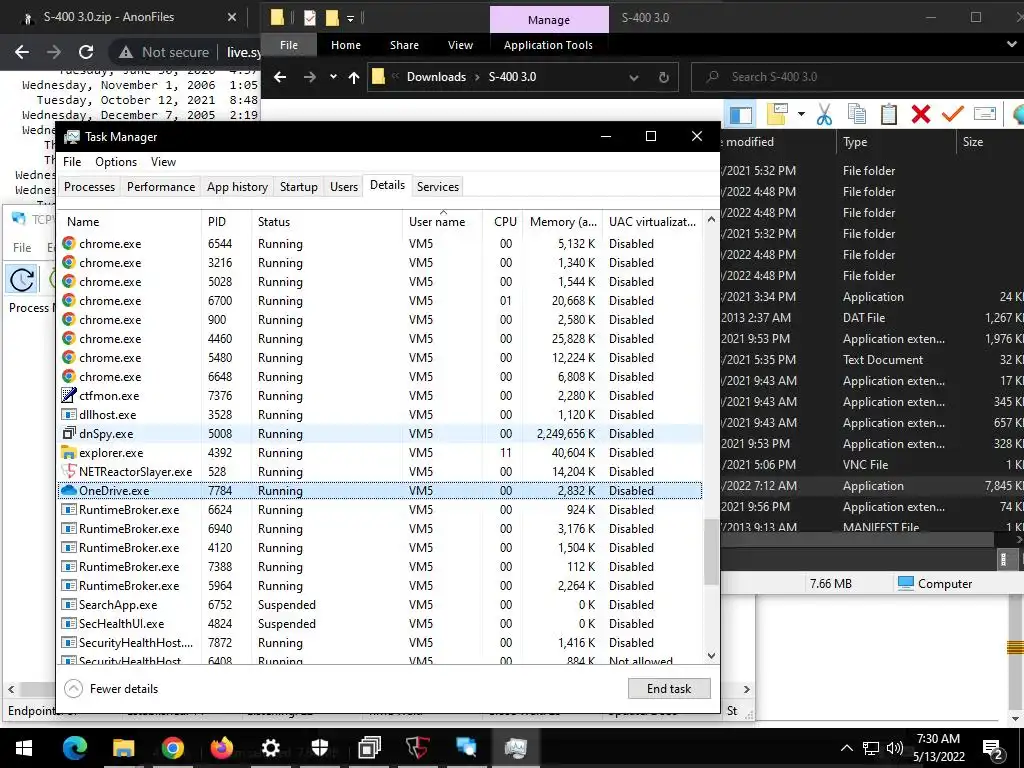
Task: Click the red Delete X icon in Explorer
Action: (921, 114)
